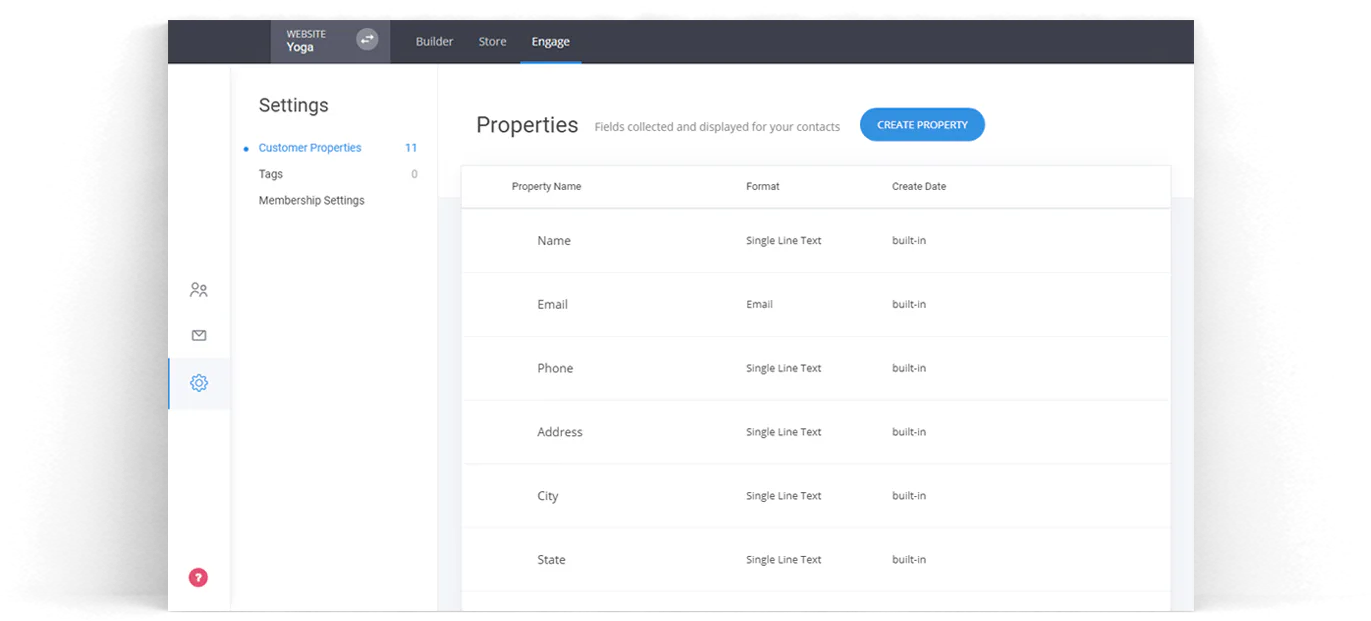Screen dimensions: 1371x621
Task: Select the Engage tab
Action: point(550,41)
